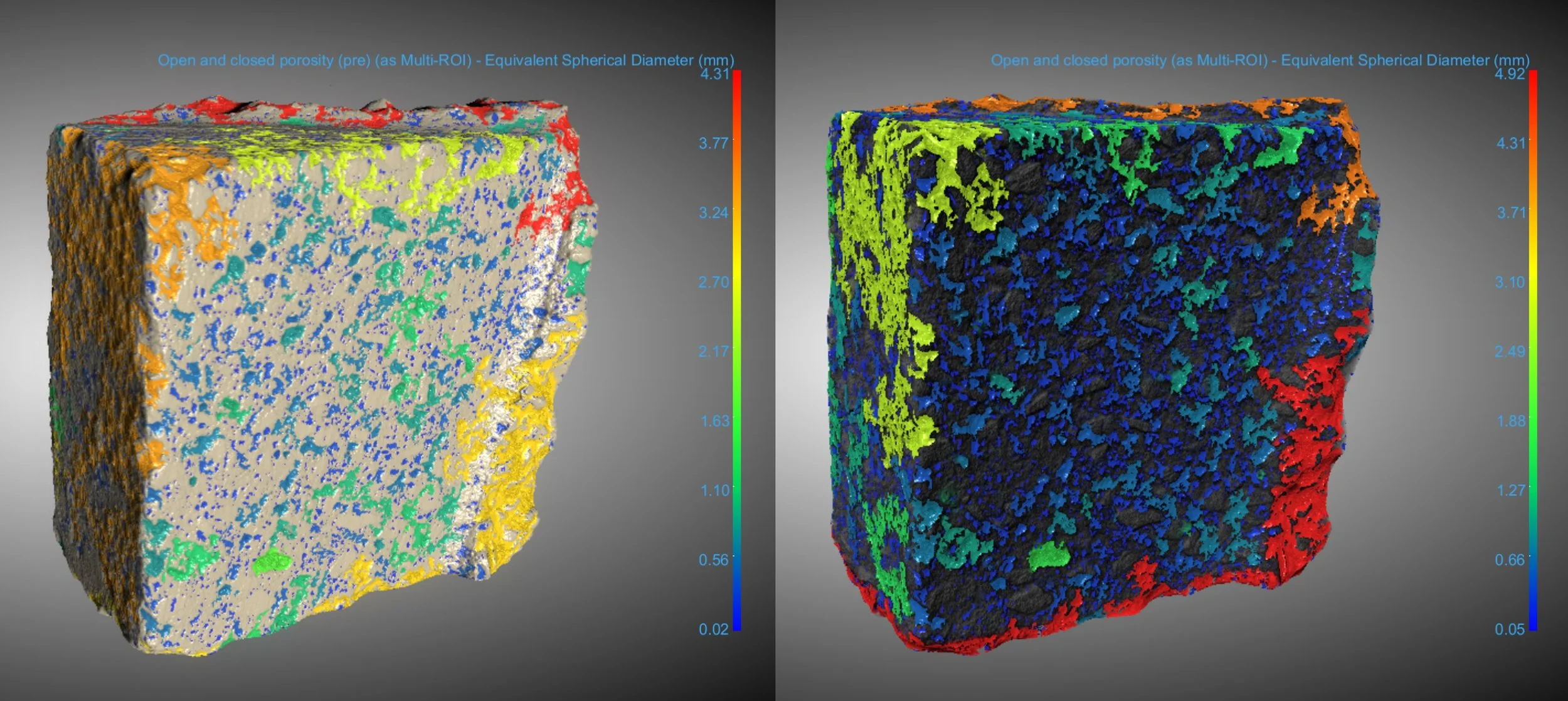Click the 0.66 tick label on the right legend

[x=1509, y=559]
